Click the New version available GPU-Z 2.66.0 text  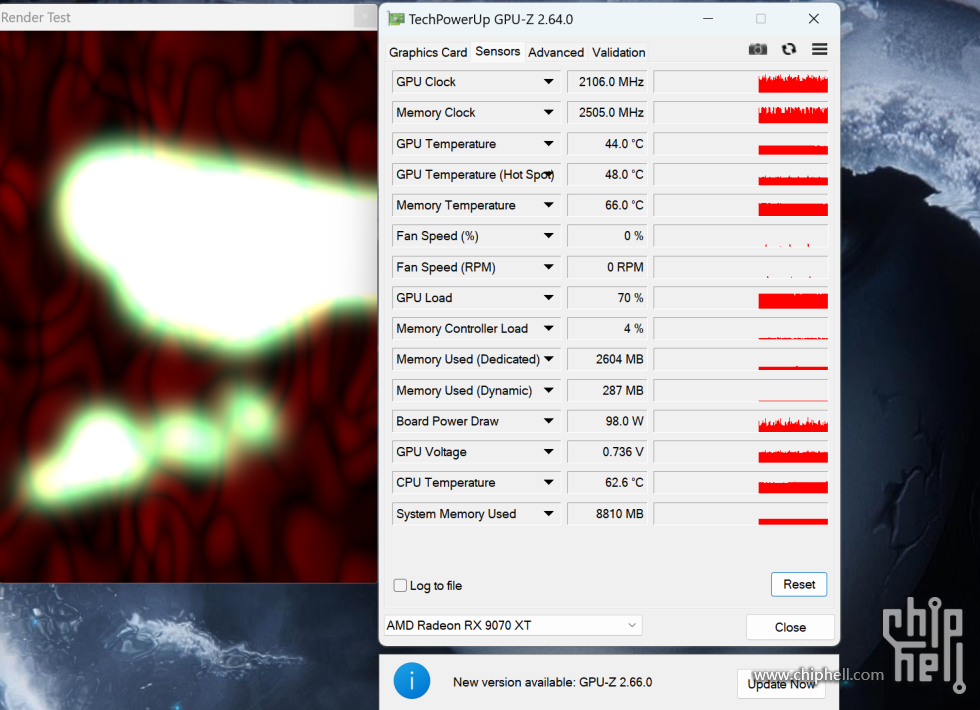(x=552, y=682)
